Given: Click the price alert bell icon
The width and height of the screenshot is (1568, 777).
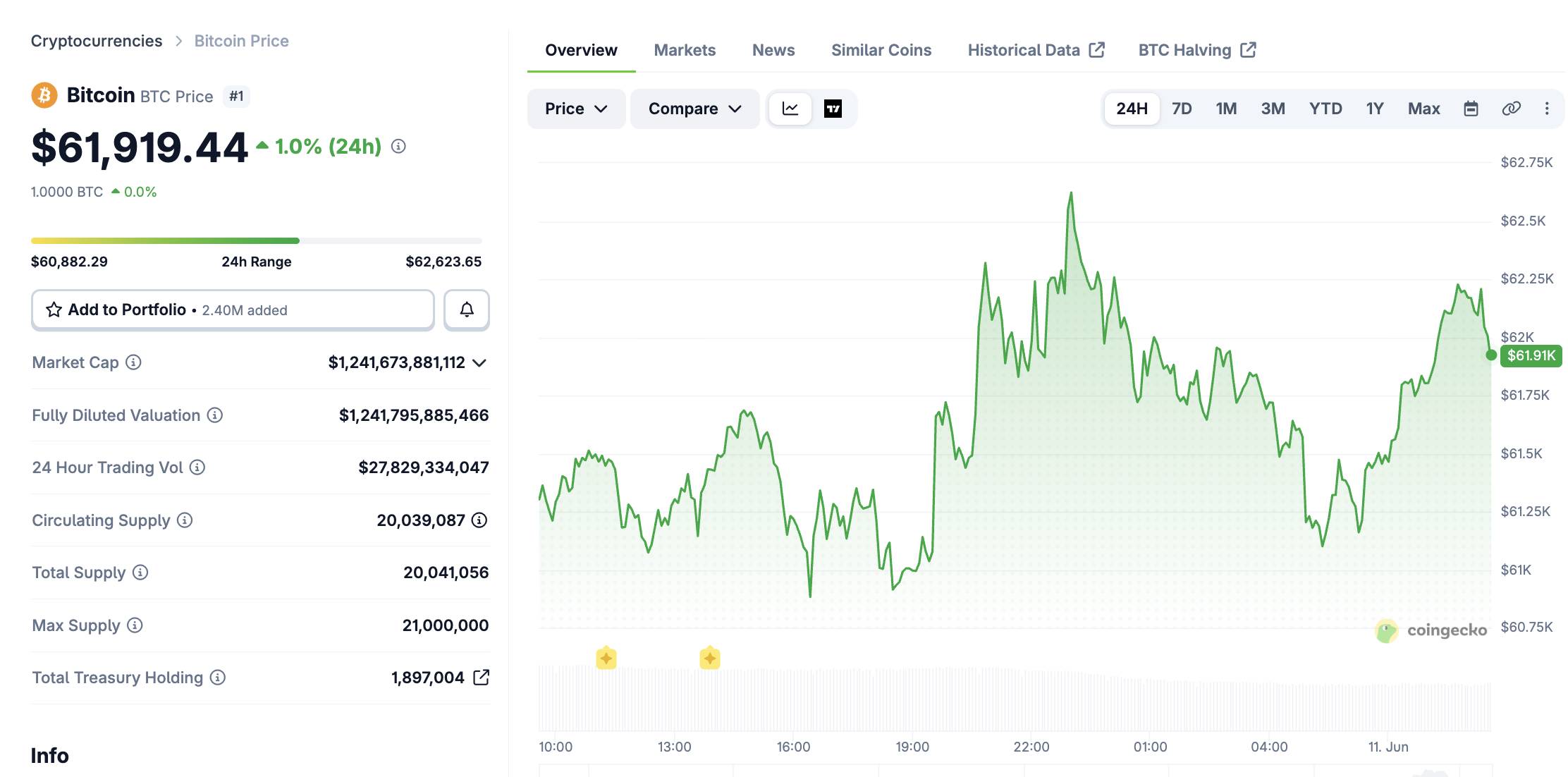Looking at the screenshot, I should pyautogui.click(x=467, y=310).
